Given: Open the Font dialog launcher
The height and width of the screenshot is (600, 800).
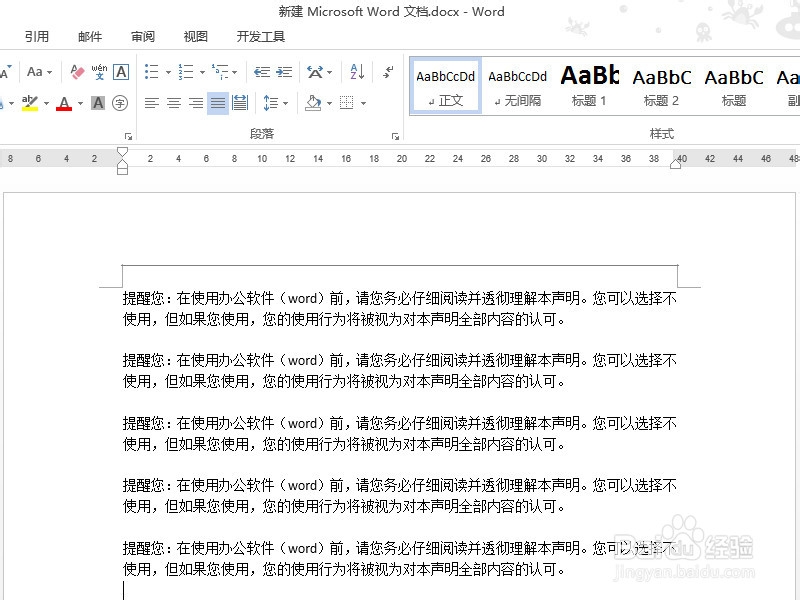Looking at the screenshot, I should pyautogui.click(x=129, y=136).
